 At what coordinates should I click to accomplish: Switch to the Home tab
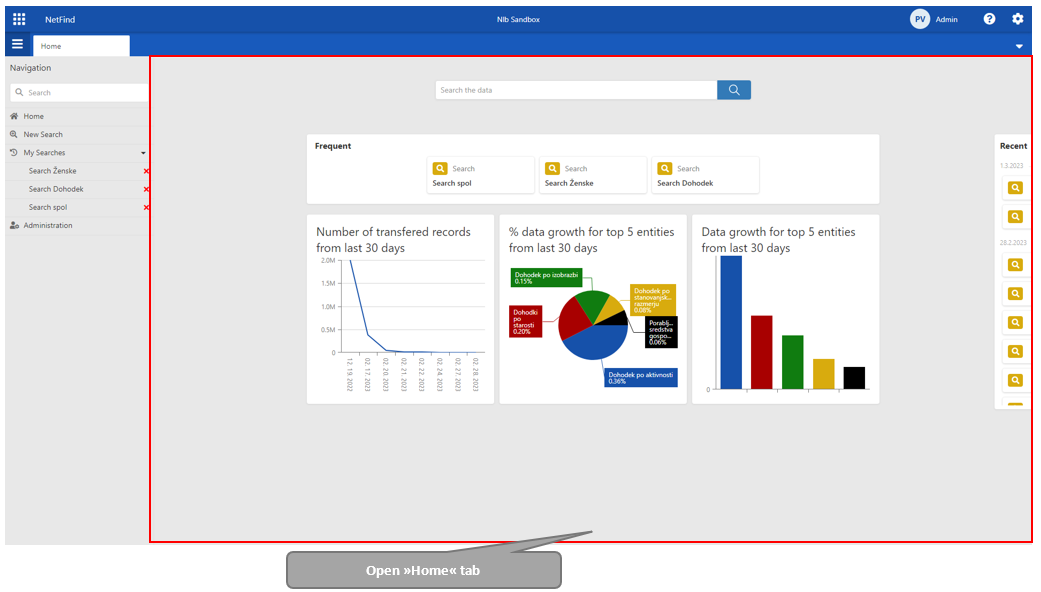[x=80, y=46]
